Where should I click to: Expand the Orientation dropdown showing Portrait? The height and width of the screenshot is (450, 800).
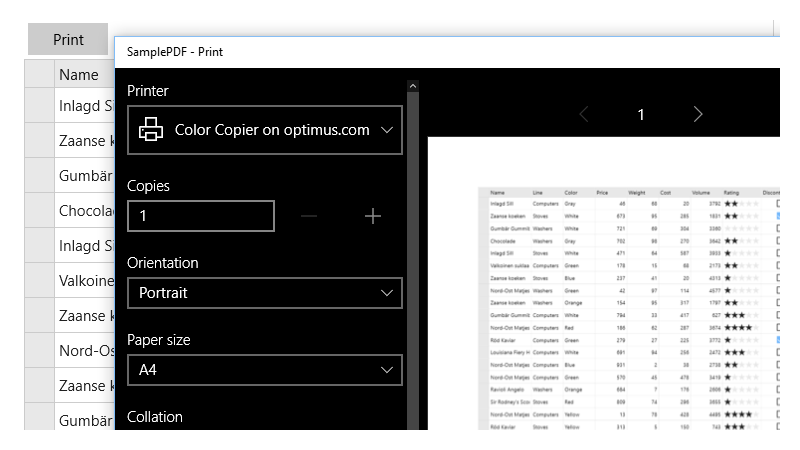(x=265, y=293)
